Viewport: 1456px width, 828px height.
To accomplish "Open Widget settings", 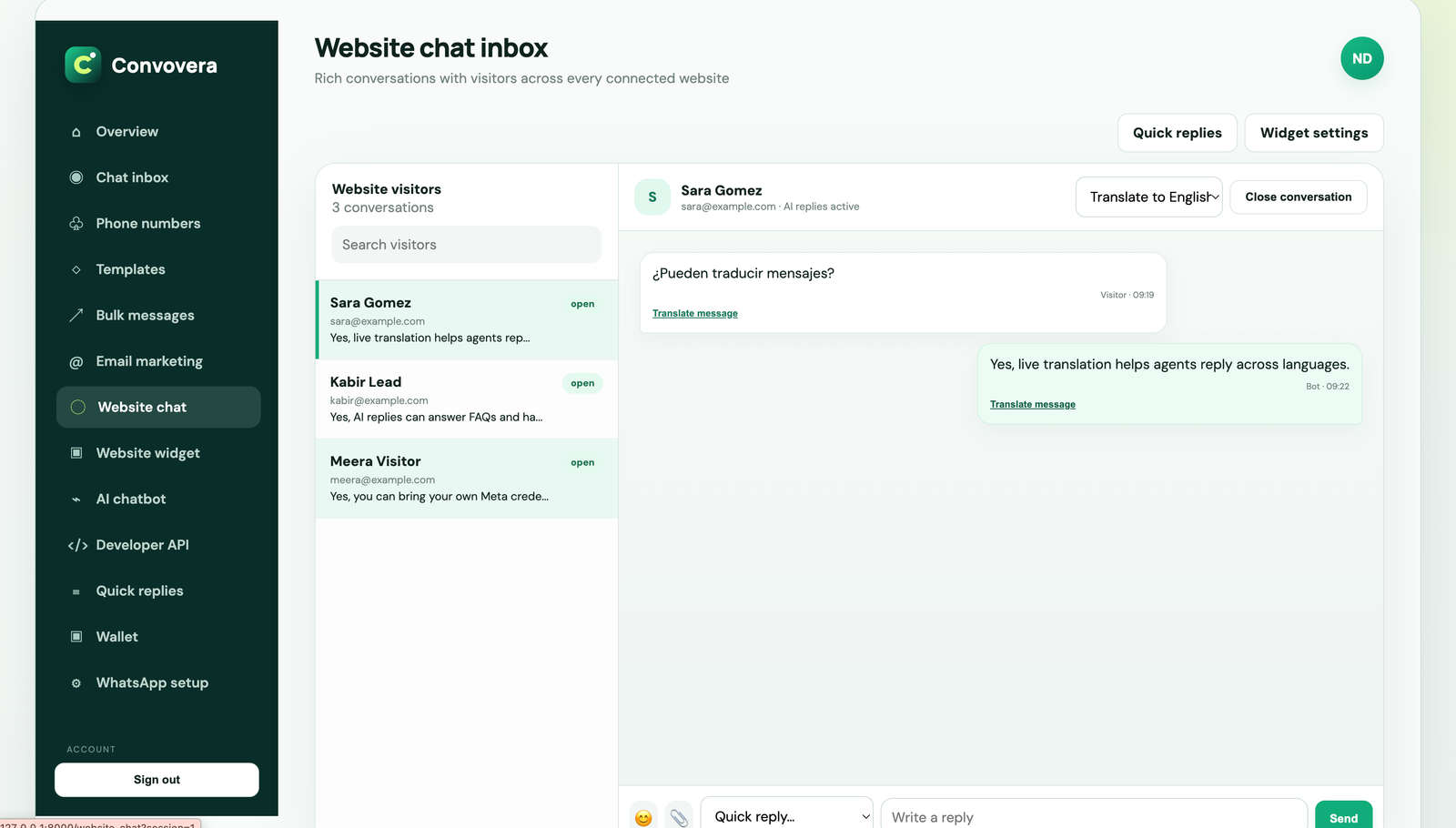I will (x=1313, y=133).
